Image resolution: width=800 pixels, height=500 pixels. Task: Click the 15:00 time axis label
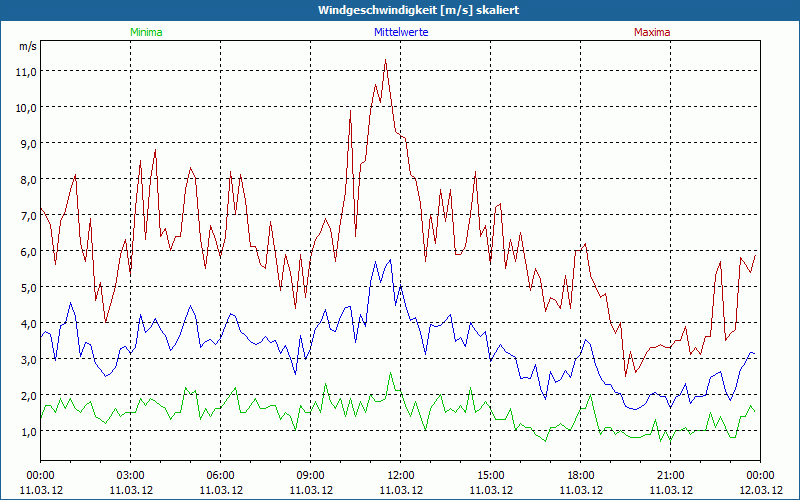[x=491, y=476]
